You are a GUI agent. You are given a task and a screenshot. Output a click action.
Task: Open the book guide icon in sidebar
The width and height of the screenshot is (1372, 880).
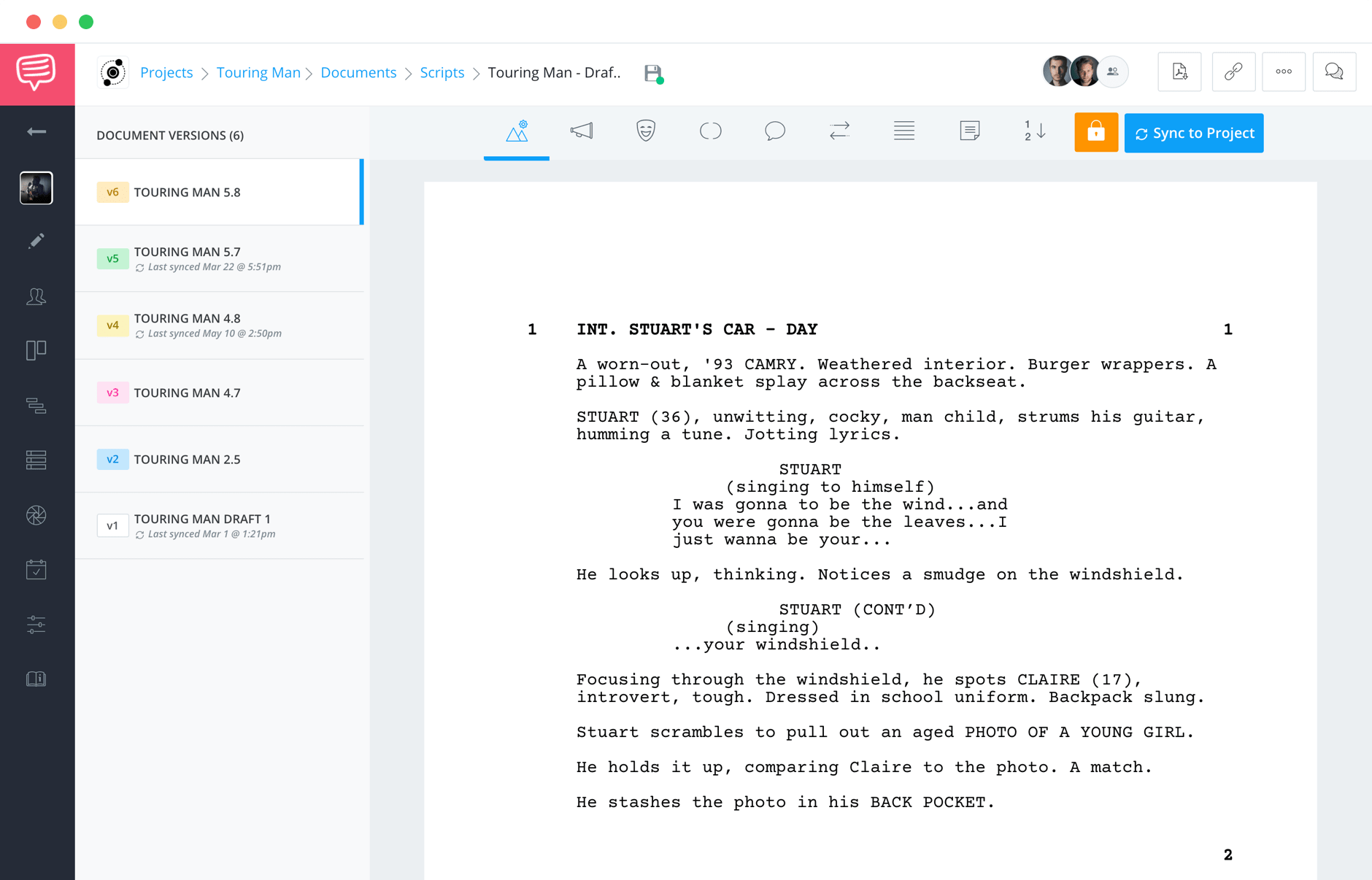click(x=36, y=679)
